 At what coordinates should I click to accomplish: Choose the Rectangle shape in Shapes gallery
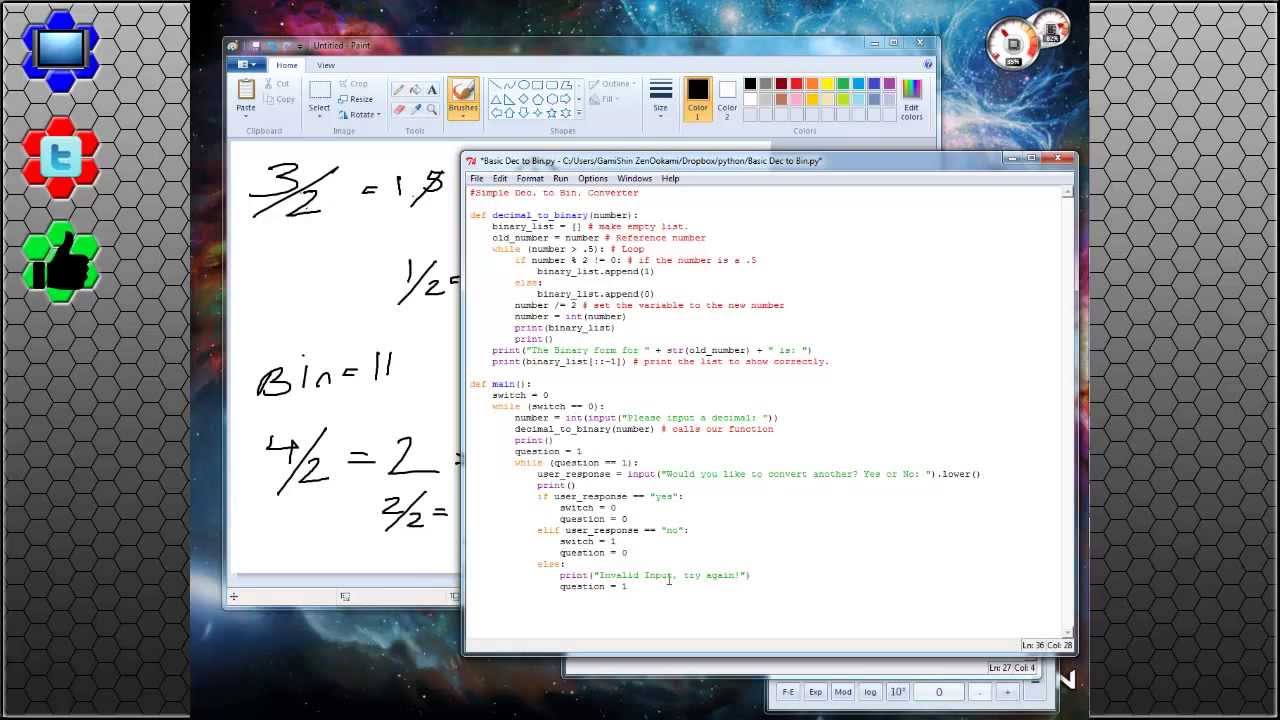coord(537,84)
